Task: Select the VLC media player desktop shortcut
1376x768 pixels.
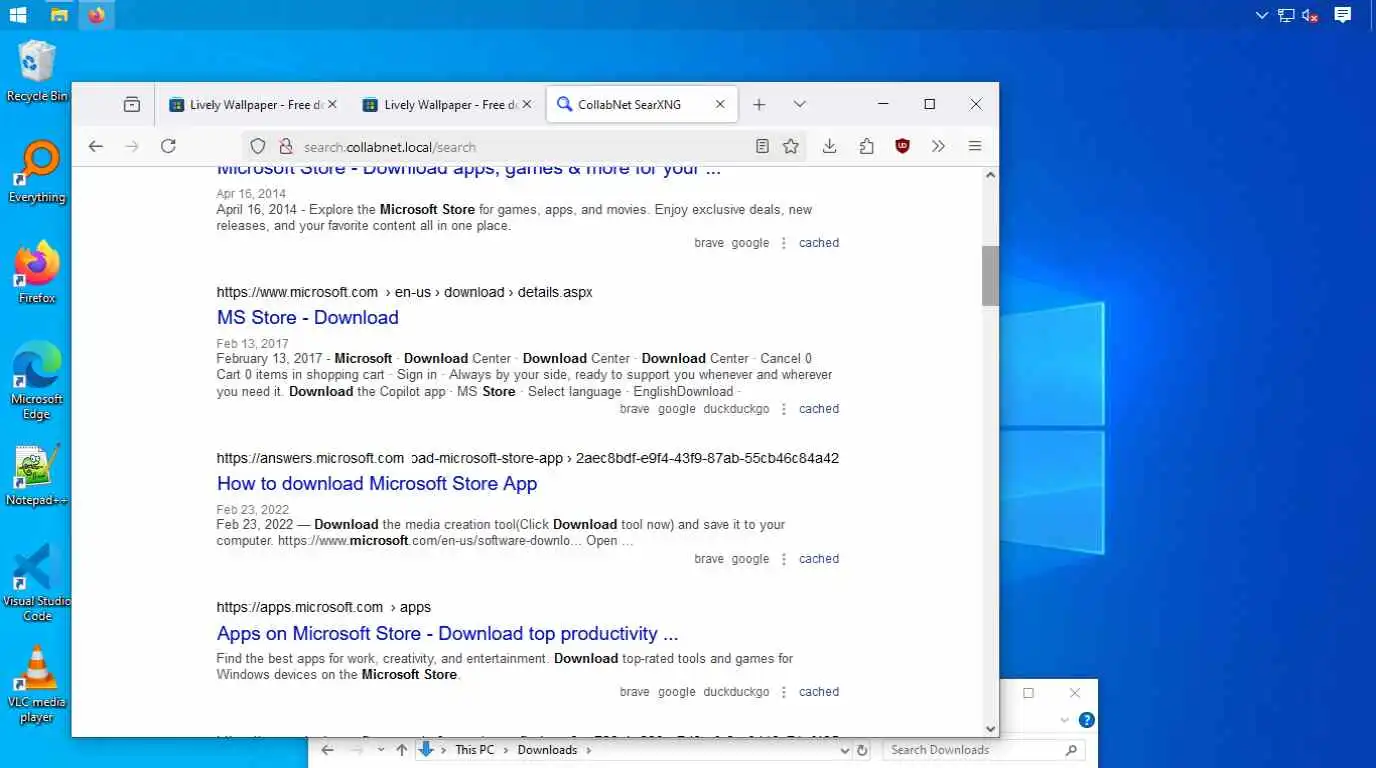Action: [x=37, y=684]
